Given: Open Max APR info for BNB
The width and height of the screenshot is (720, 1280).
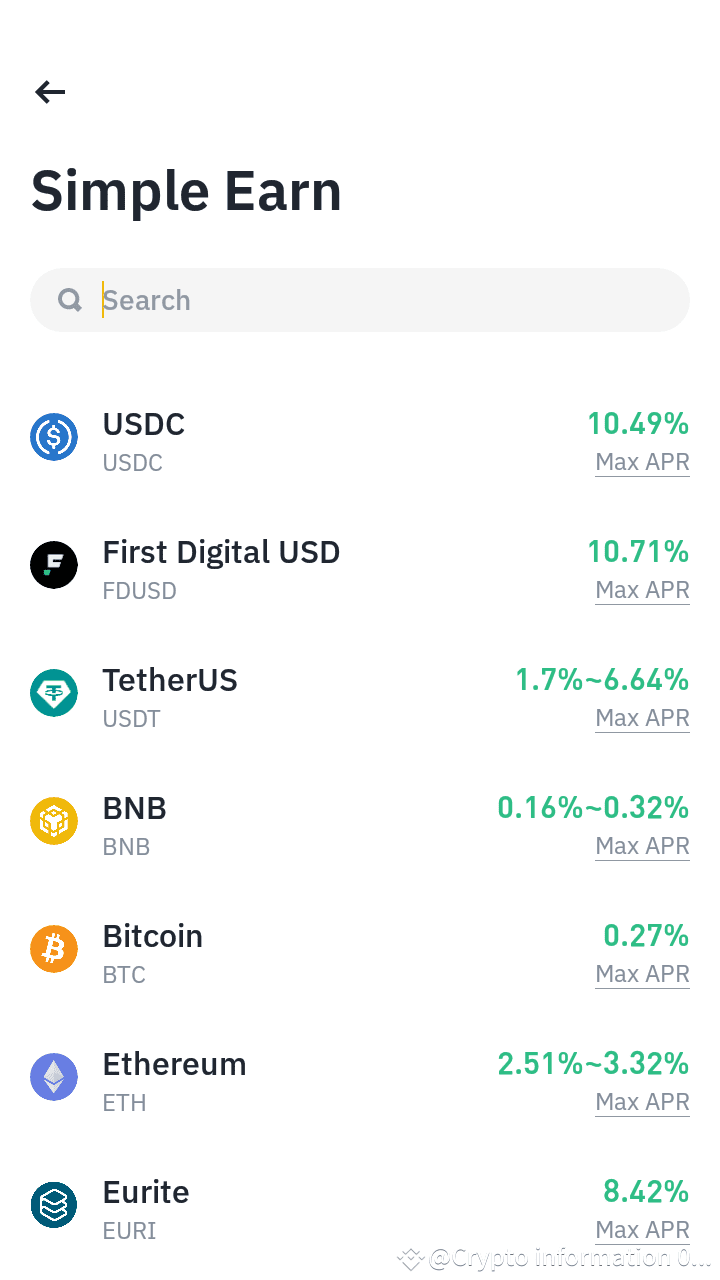Looking at the screenshot, I should 642,846.
